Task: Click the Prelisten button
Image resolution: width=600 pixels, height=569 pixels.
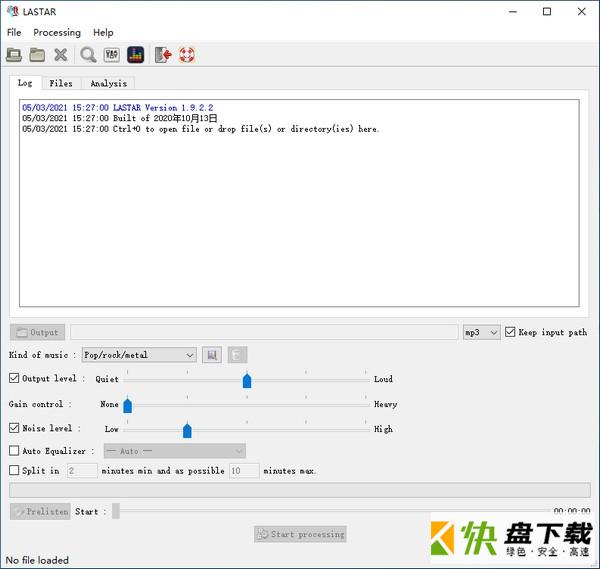Action: 40,511
